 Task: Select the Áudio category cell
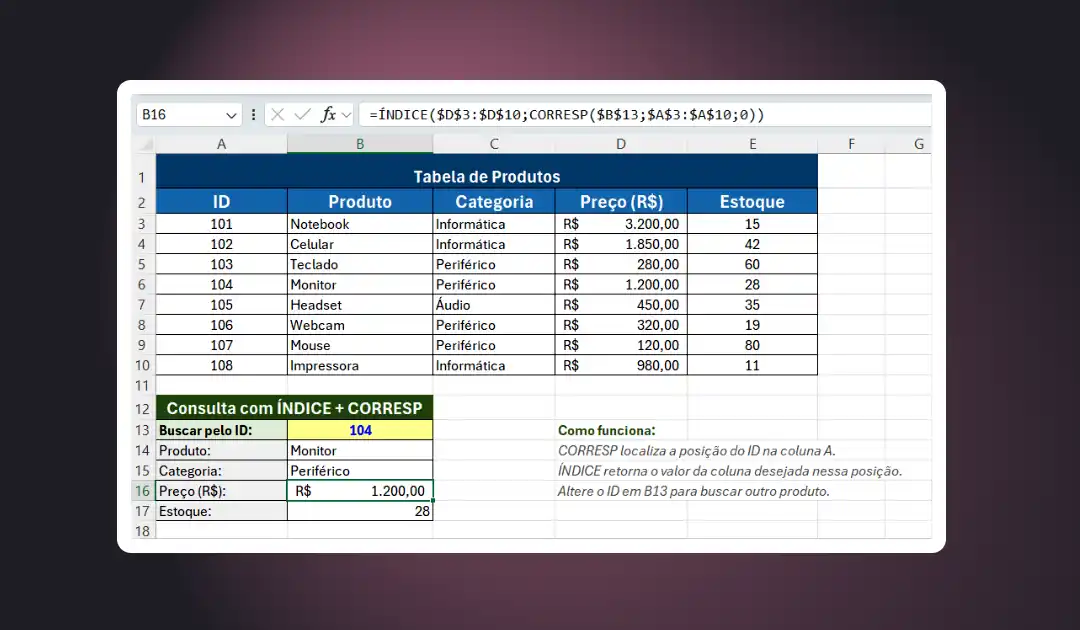click(x=494, y=304)
